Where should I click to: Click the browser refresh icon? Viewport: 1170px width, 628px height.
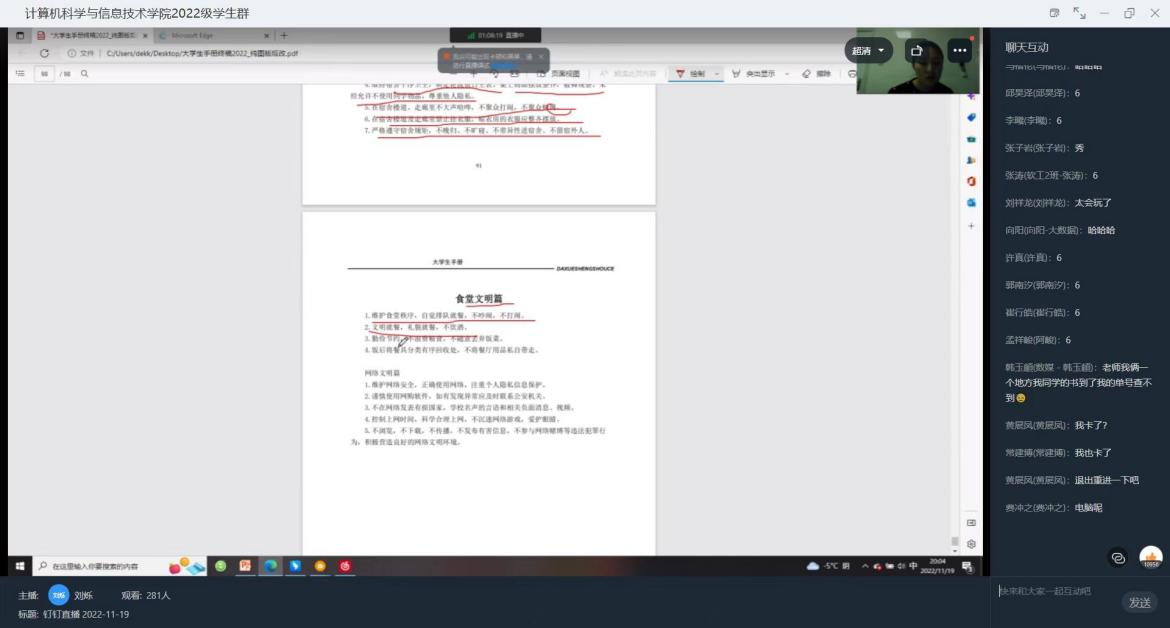point(44,53)
